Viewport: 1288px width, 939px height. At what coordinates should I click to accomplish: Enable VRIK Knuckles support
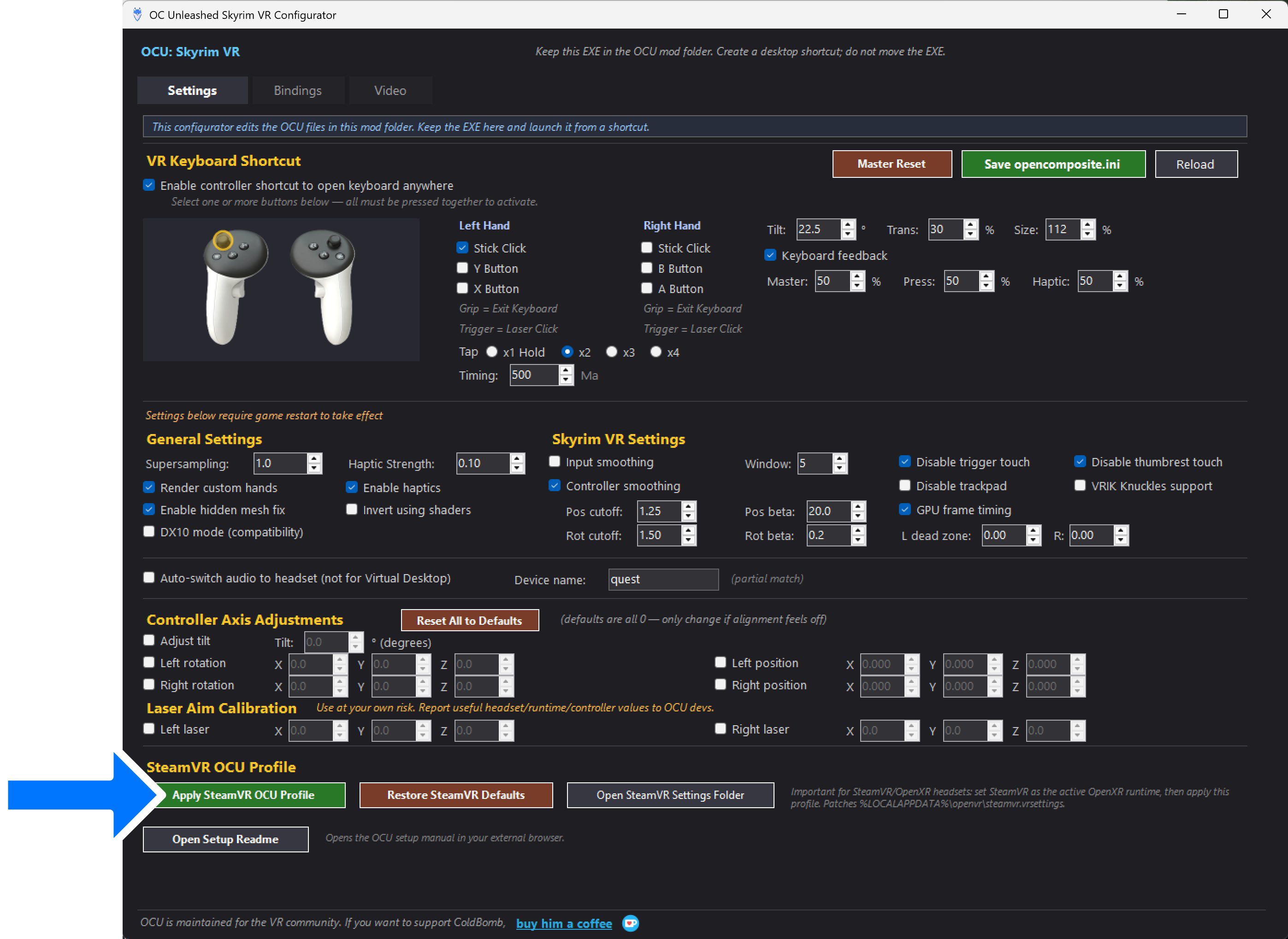[1080, 486]
